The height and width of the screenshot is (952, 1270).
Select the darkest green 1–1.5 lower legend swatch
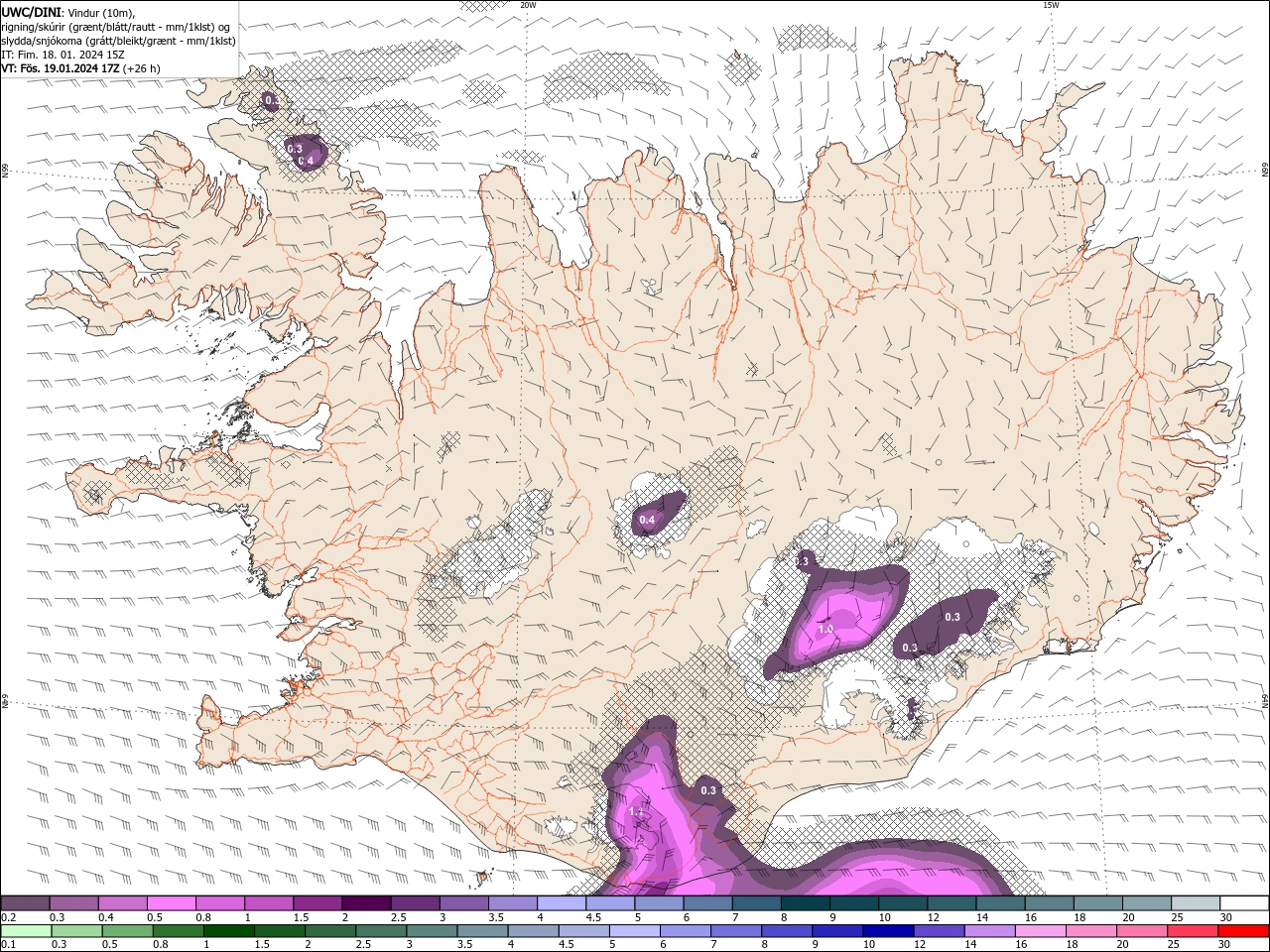coord(228,931)
